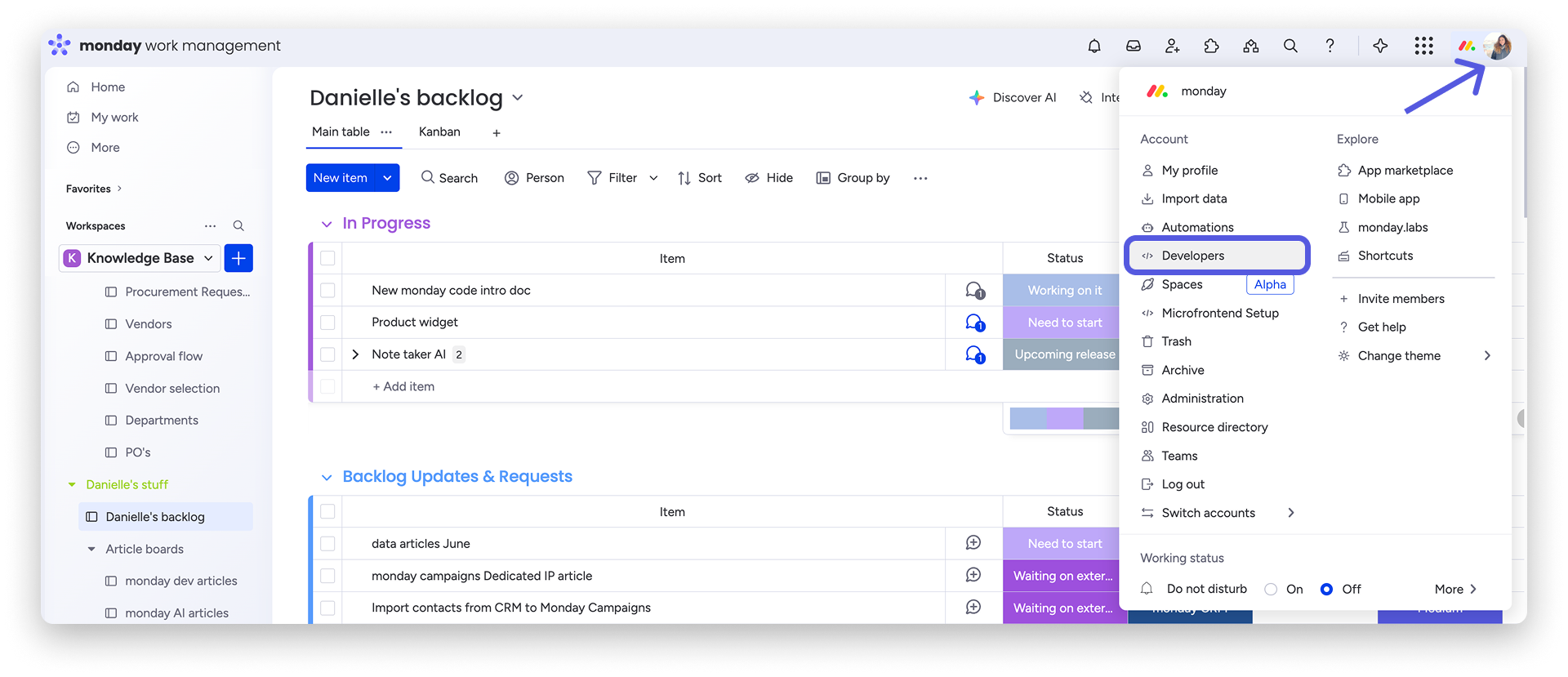The width and height of the screenshot is (1568, 677).
Task: Click Search in the board toolbar
Action: (449, 178)
